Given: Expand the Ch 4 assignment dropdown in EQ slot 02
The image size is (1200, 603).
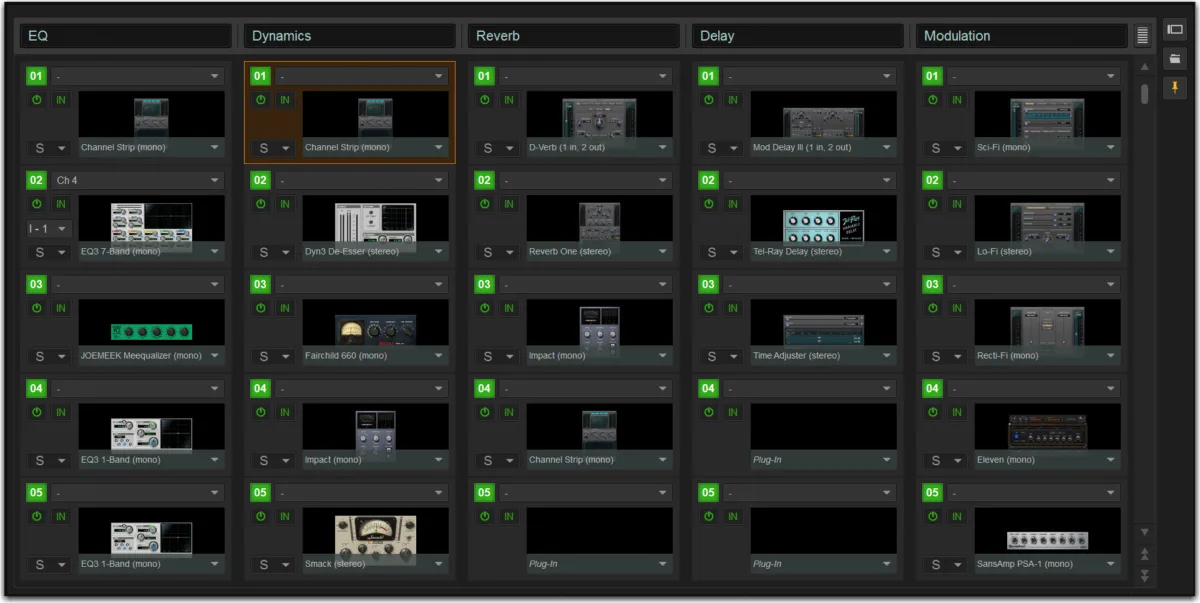Looking at the screenshot, I should pos(138,180).
